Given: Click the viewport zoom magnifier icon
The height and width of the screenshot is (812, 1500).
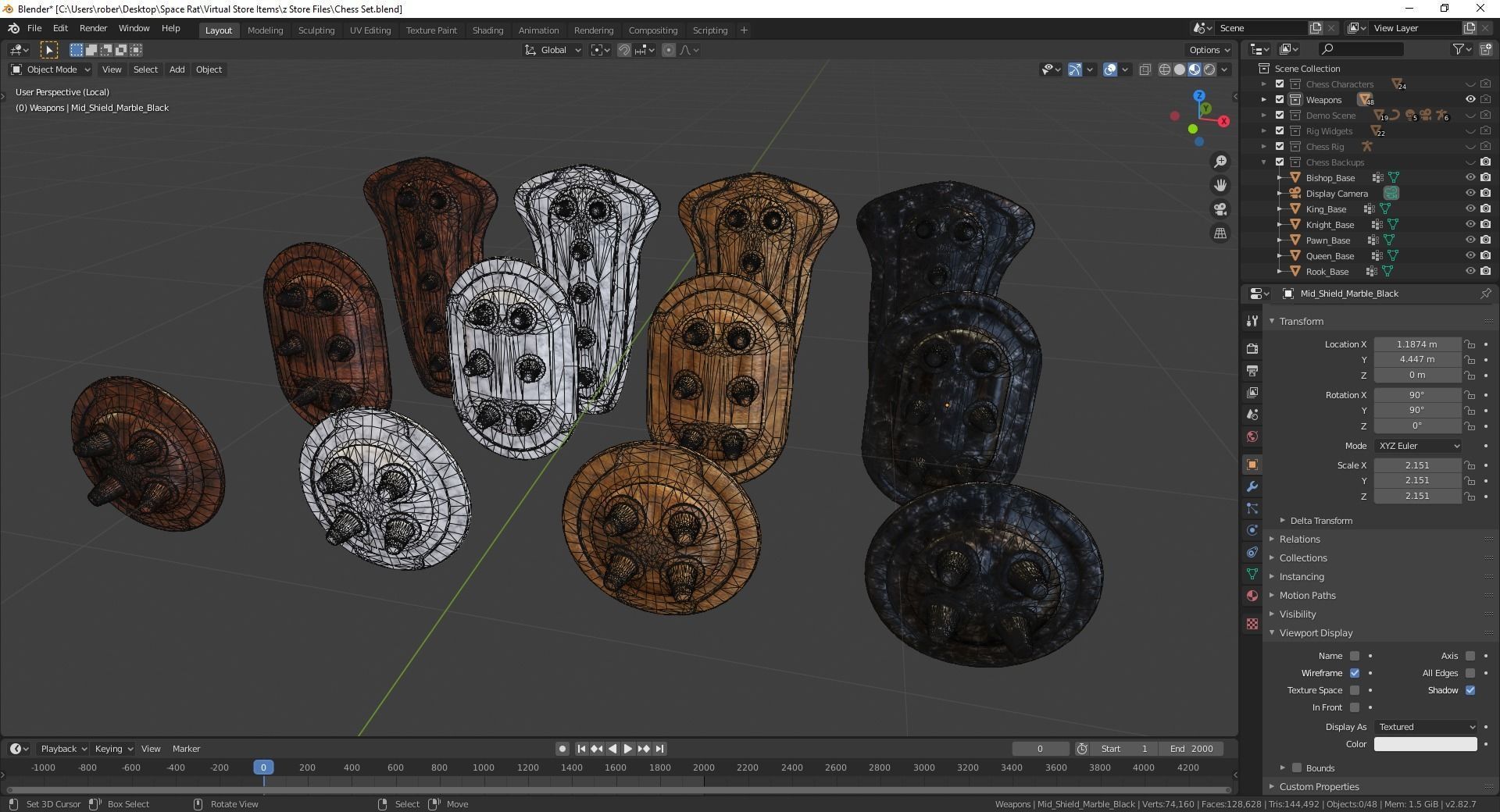Looking at the screenshot, I should (1220, 162).
